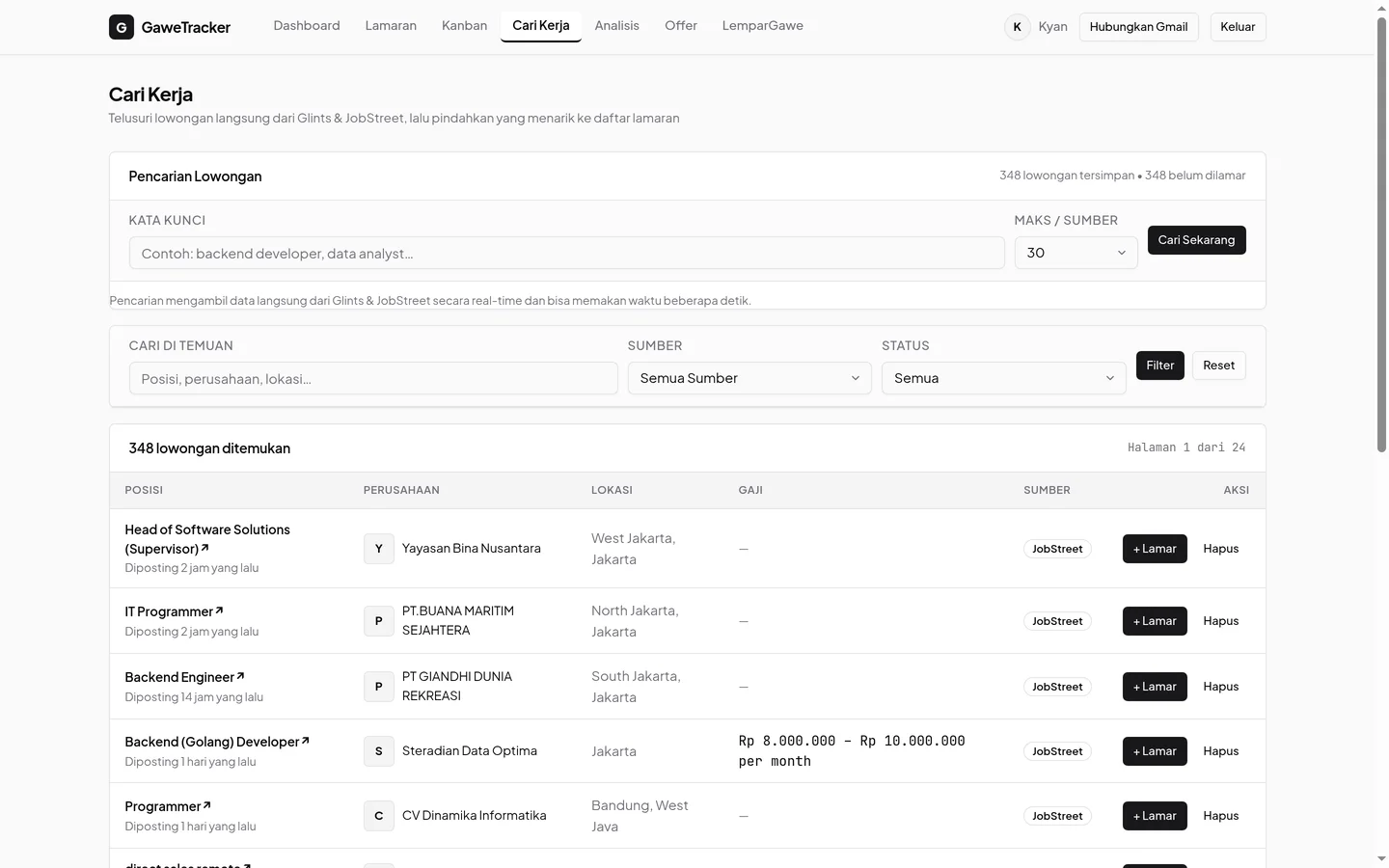
Task: Open the Backend (Golang) Developer job link
Action: point(217,742)
